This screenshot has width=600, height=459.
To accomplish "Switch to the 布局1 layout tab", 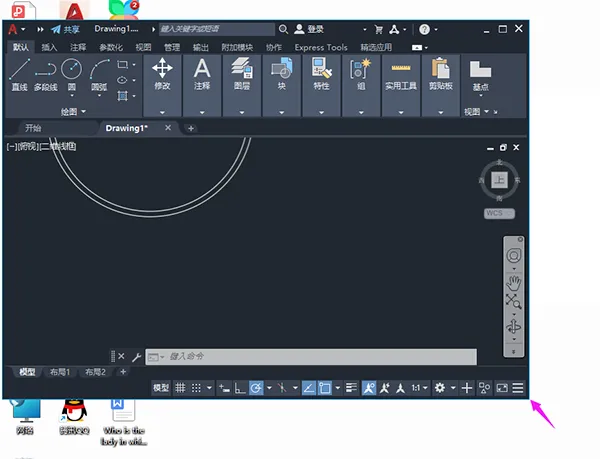I will click(60, 372).
